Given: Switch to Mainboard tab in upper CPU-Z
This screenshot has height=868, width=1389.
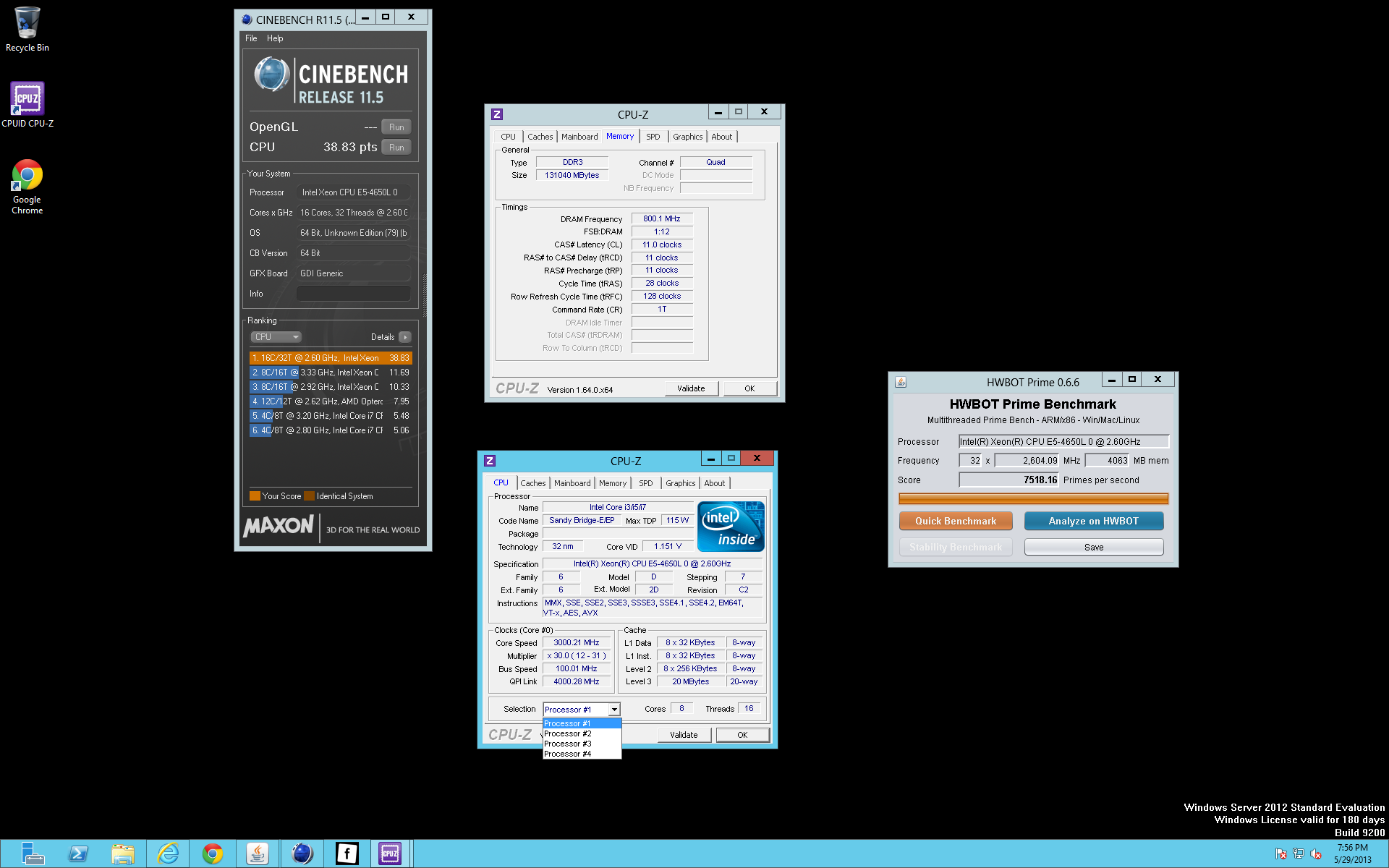Looking at the screenshot, I should click(x=579, y=137).
